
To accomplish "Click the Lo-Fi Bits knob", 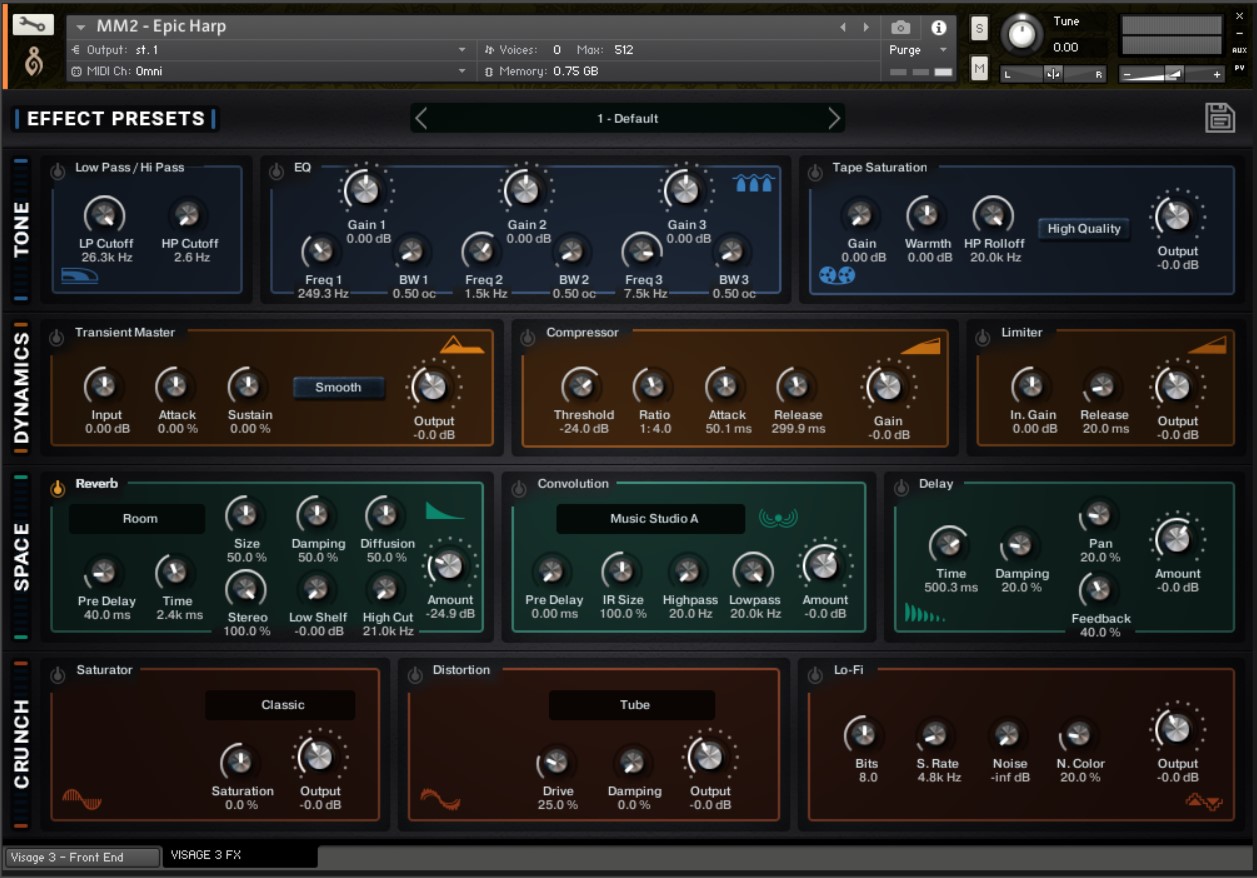I will (864, 734).
